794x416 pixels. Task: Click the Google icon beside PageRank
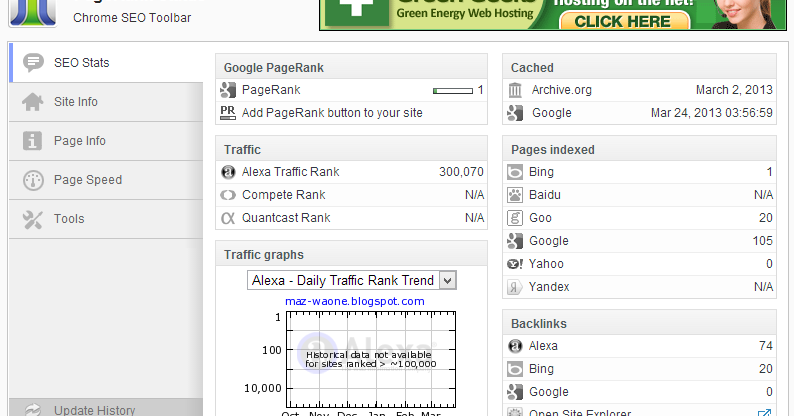point(228,90)
